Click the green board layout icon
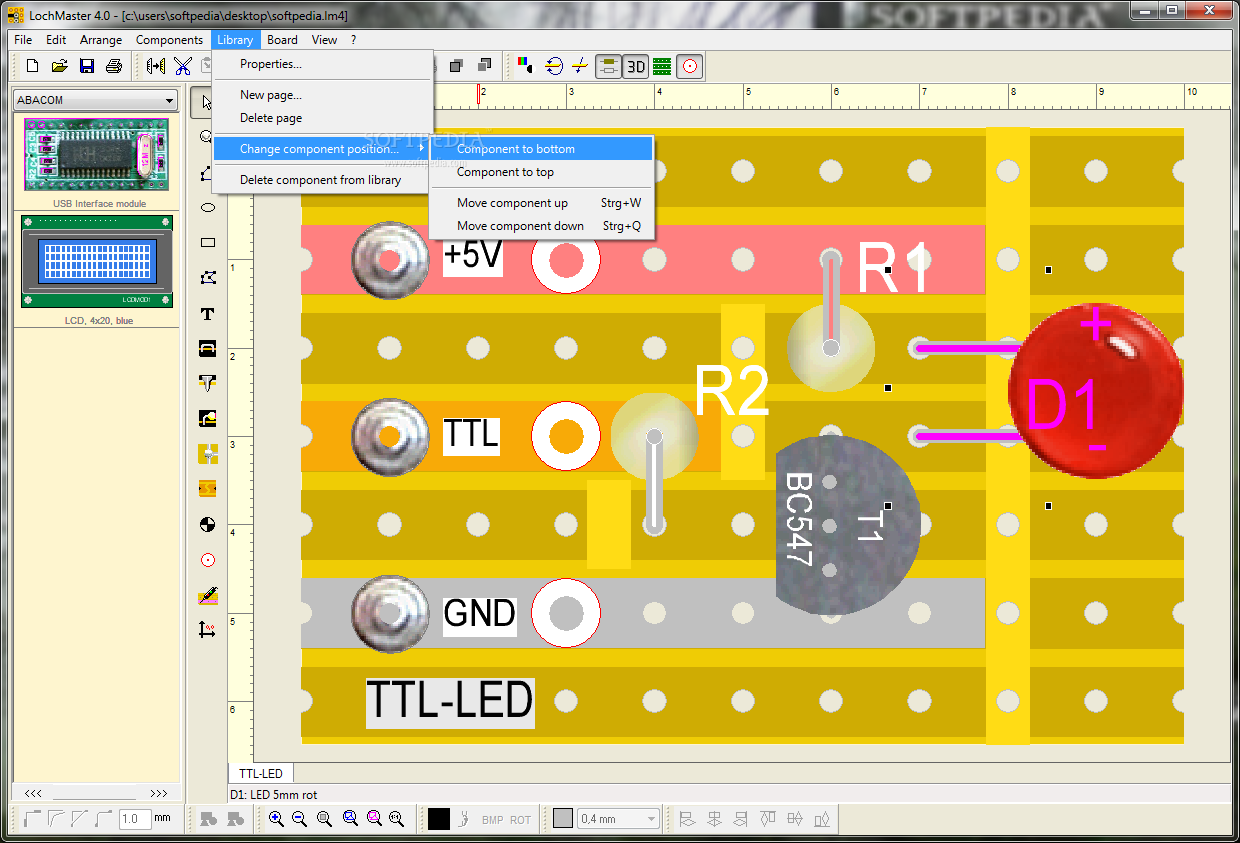The image size is (1240, 843). (662, 67)
